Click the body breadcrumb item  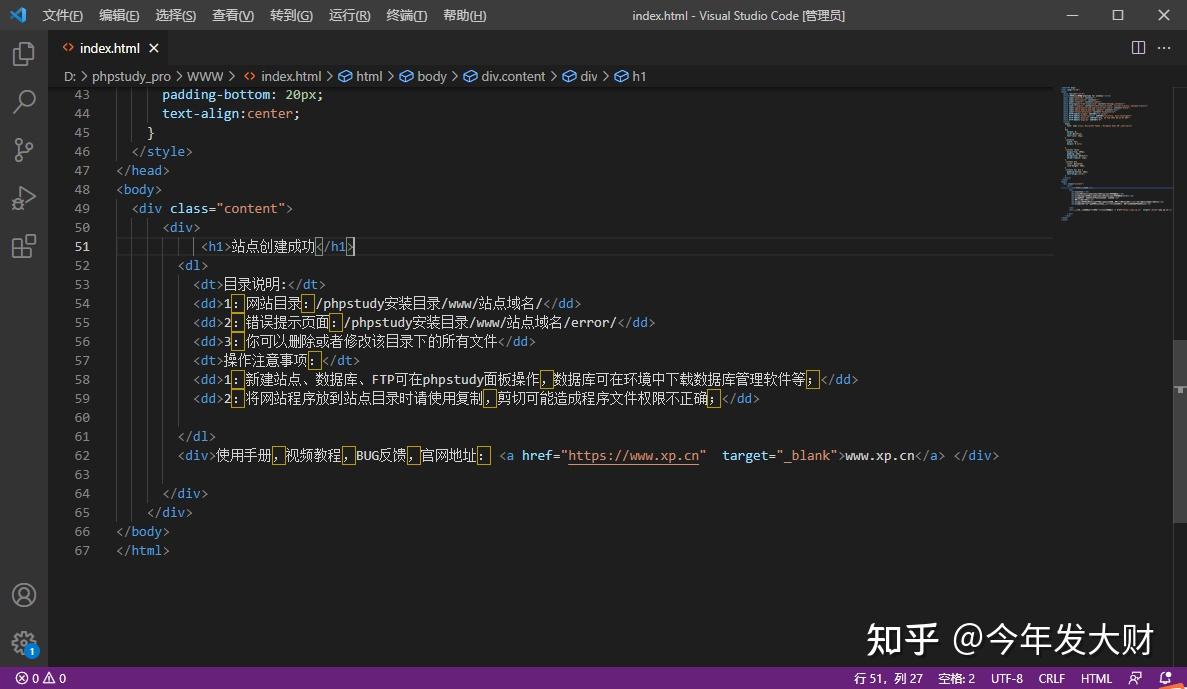click(431, 76)
